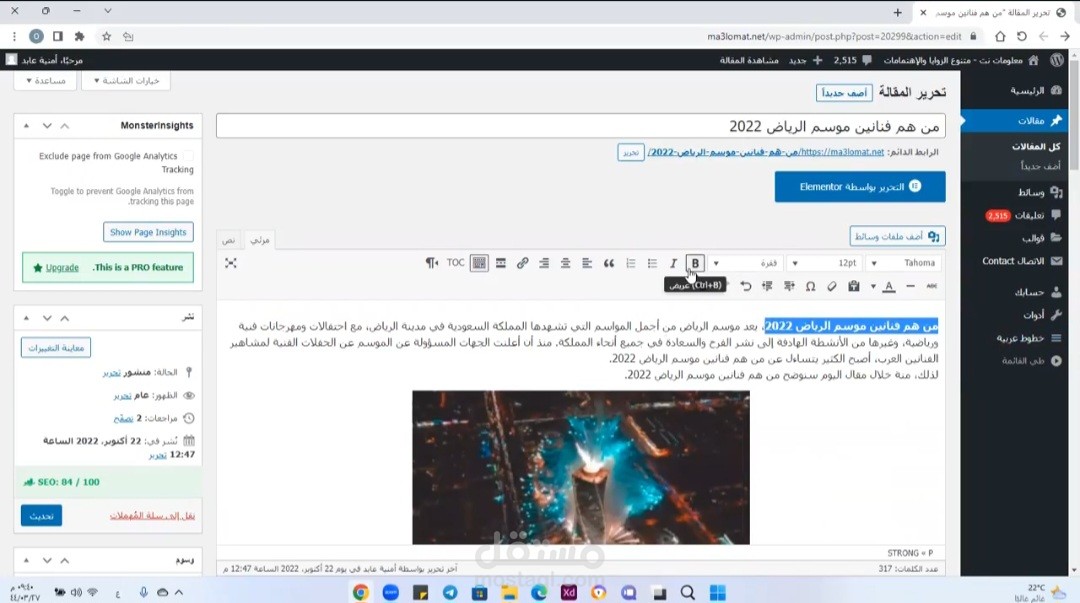Viewport: 1080px width, 603px height.
Task: Click the undo arrow in the toolbar
Action: tap(747, 286)
